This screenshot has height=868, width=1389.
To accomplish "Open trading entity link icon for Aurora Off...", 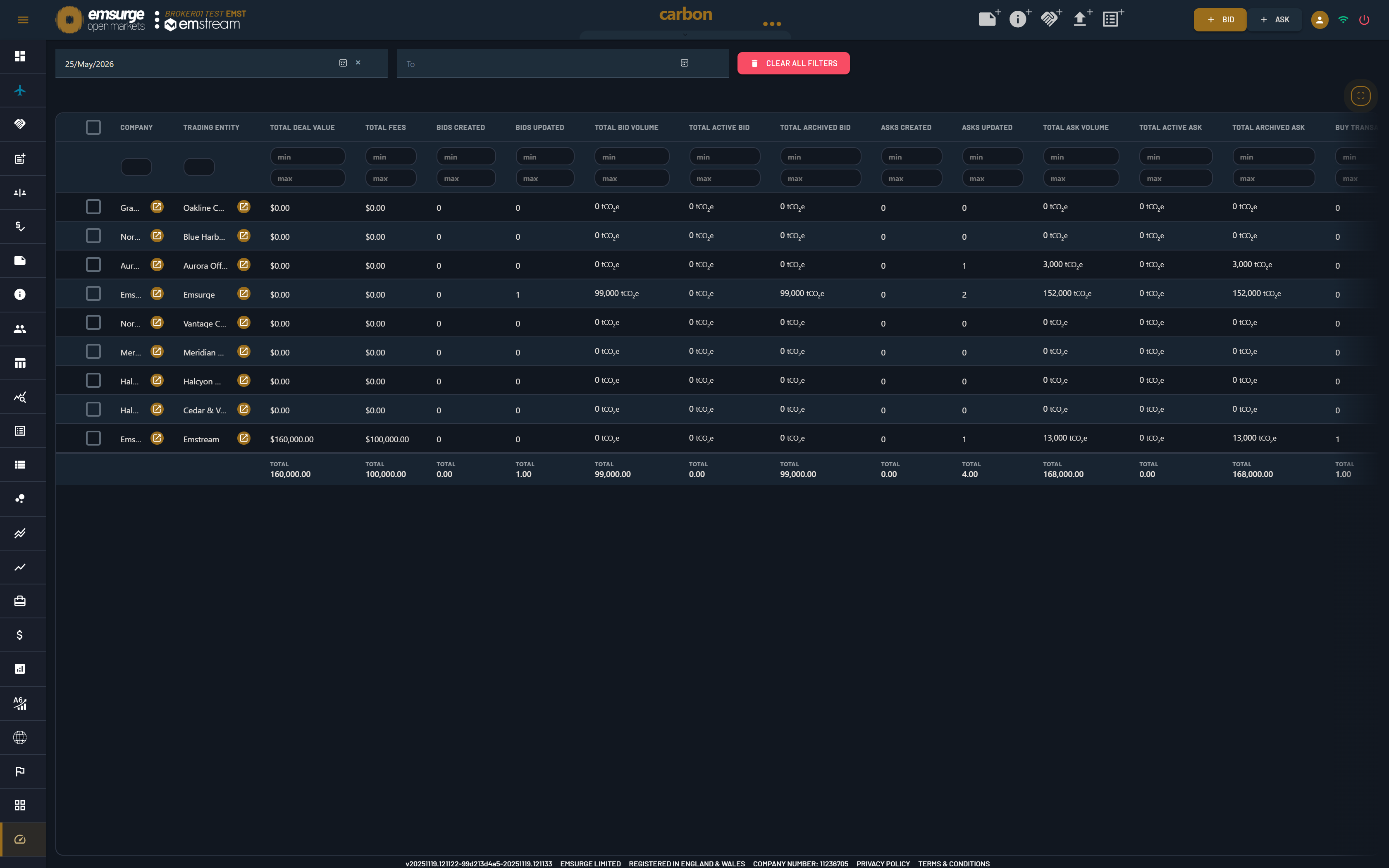I will coord(244,265).
